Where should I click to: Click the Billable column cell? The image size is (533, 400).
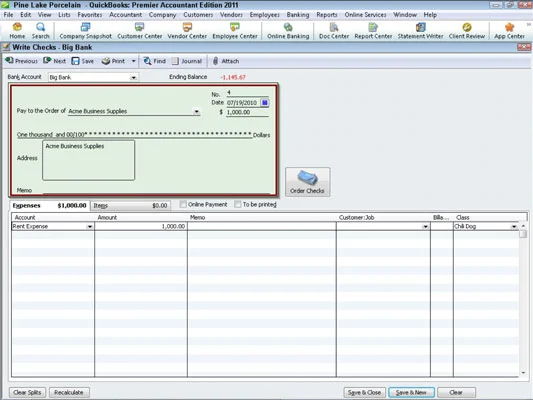pos(442,226)
